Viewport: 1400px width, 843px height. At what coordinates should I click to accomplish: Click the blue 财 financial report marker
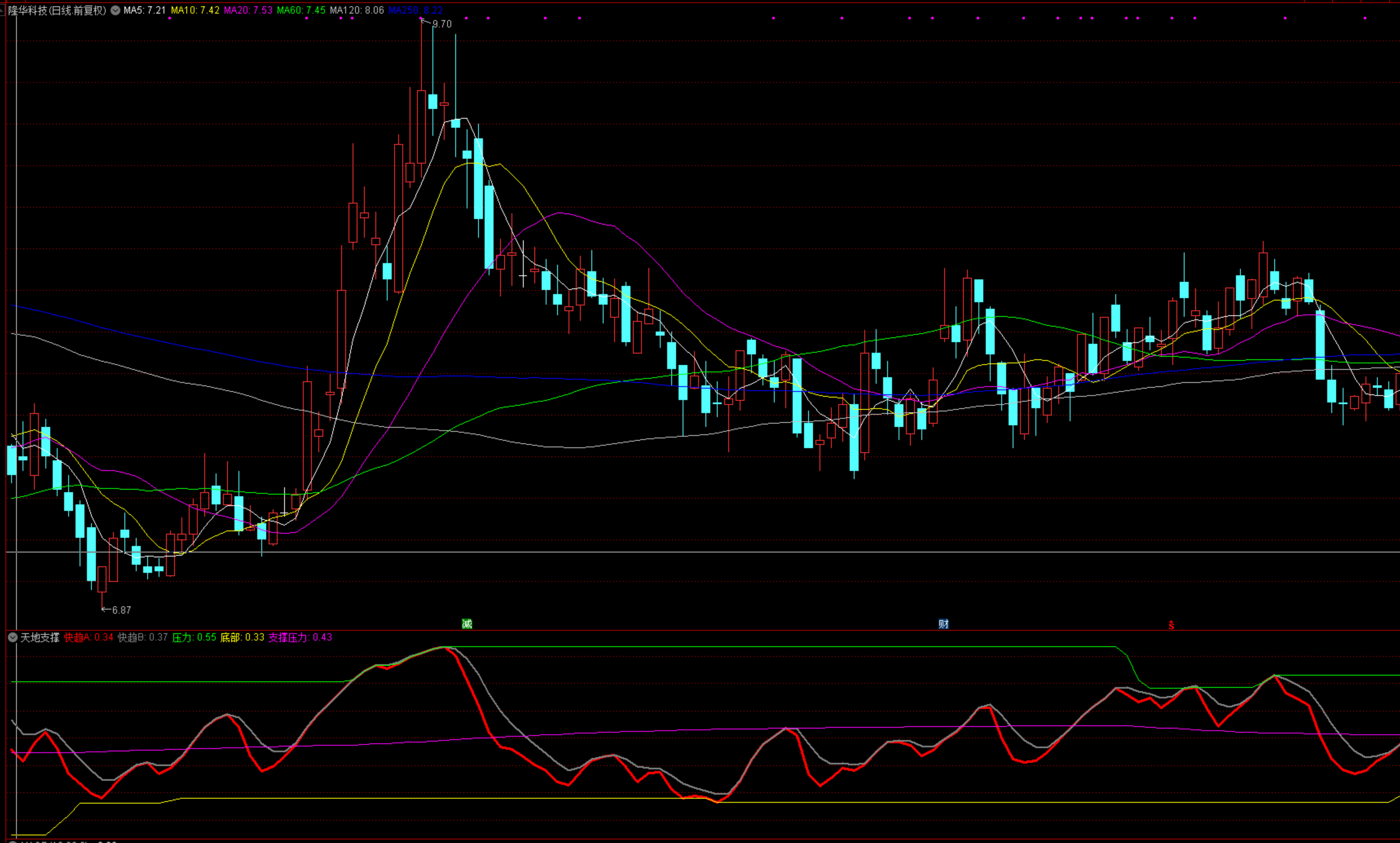click(x=944, y=624)
